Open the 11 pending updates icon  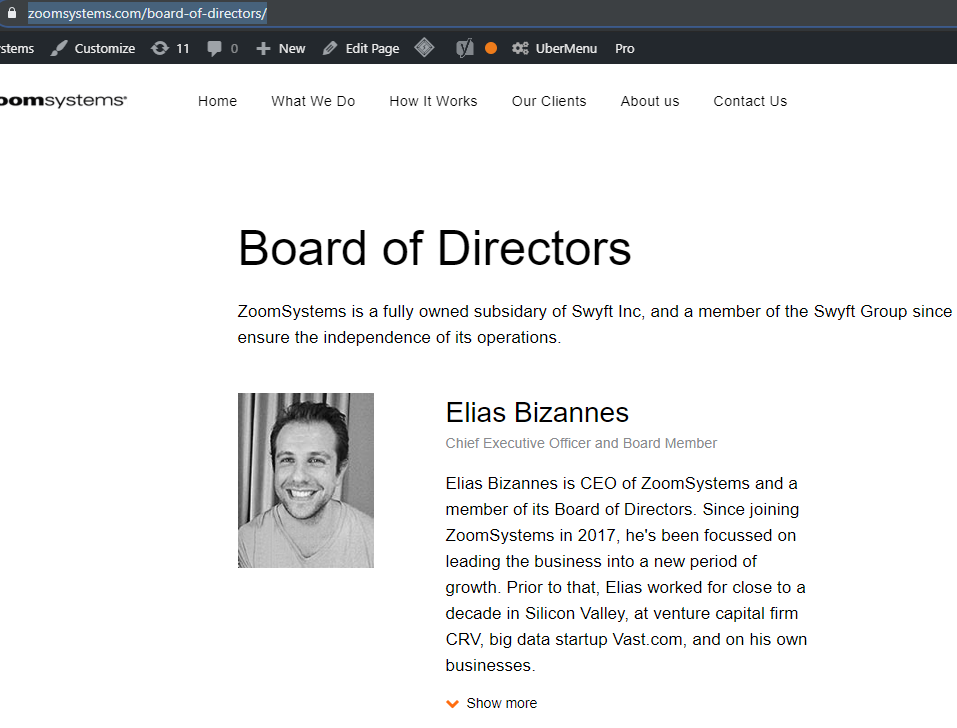pos(159,48)
